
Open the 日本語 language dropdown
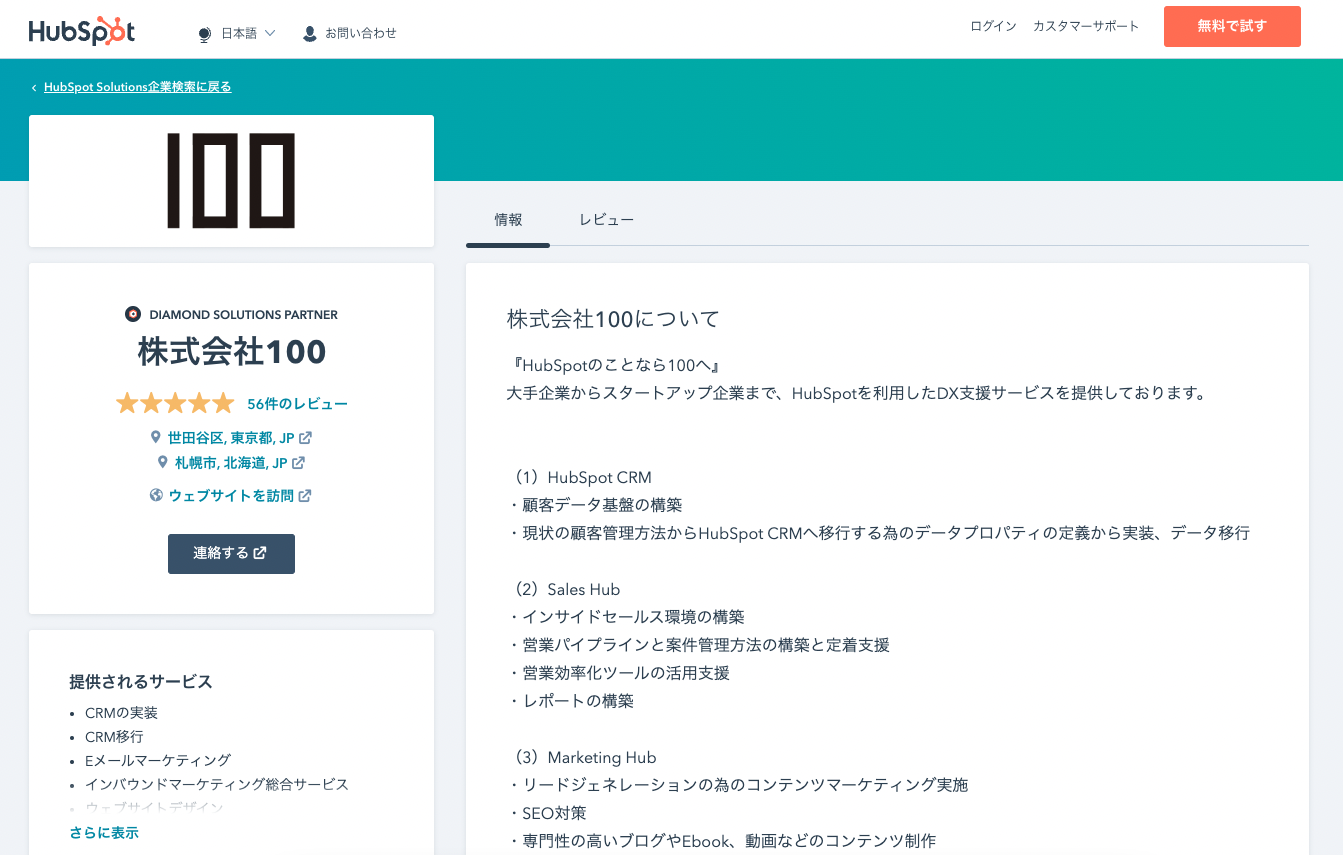coord(237,33)
